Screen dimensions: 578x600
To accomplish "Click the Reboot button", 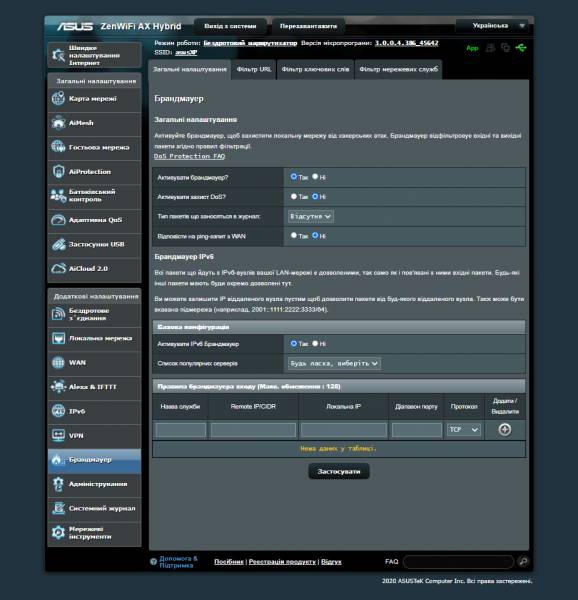I will pos(308,26).
